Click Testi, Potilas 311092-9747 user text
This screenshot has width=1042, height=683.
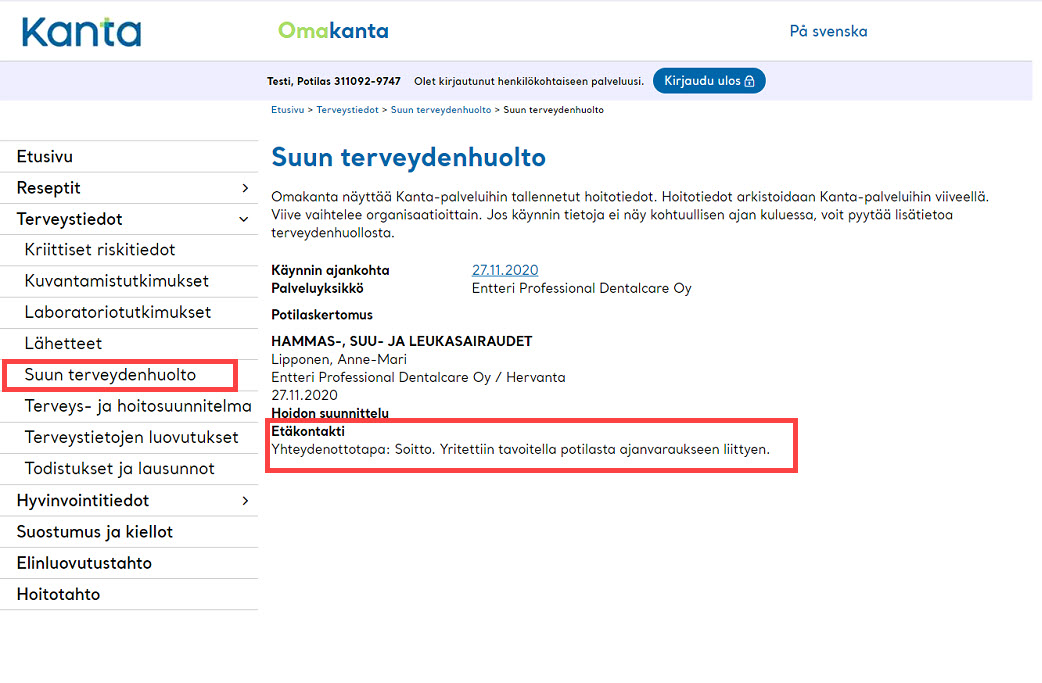tap(334, 81)
